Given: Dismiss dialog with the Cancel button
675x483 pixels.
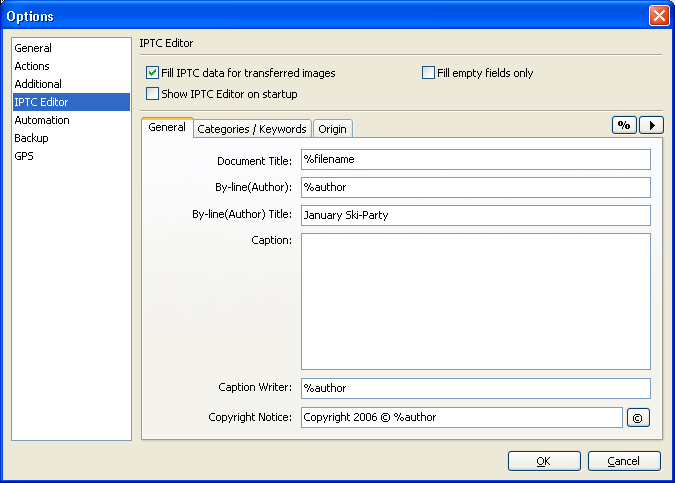Looking at the screenshot, I should [x=624, y=461].
